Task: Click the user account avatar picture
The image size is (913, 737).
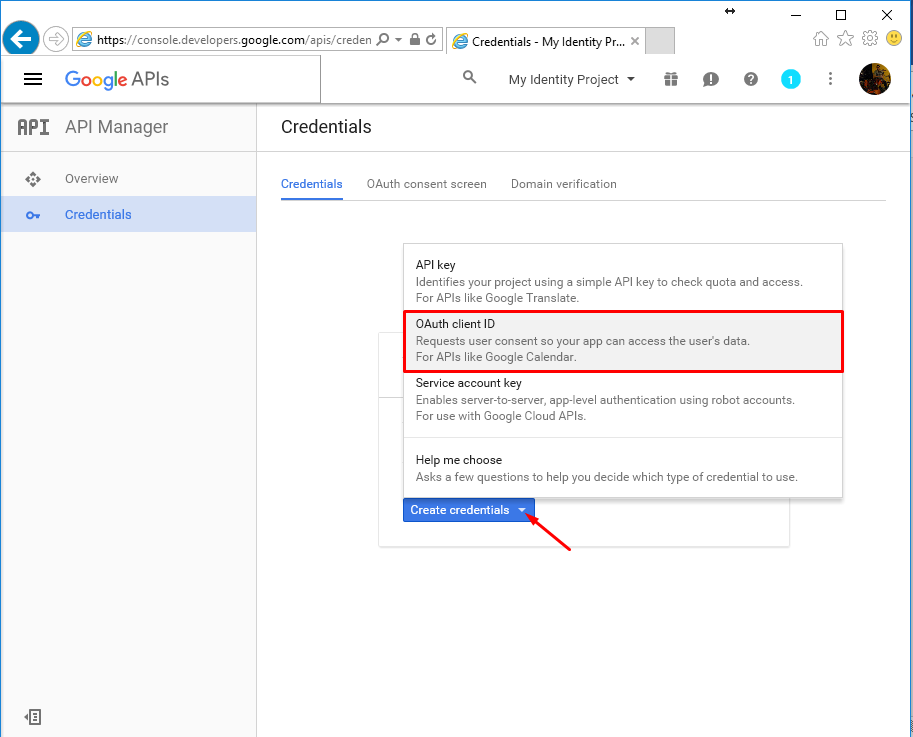Action: click(x=875, y=79)
